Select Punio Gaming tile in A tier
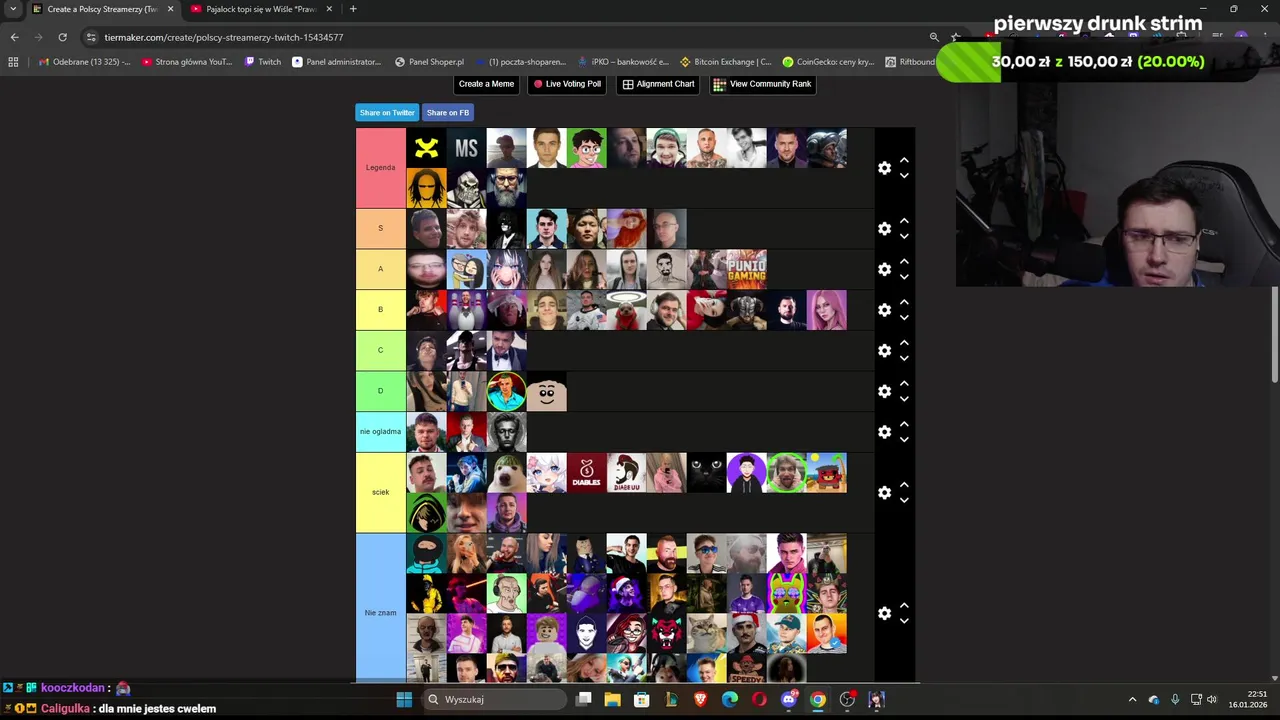Screen dimensions: 1280x720 coord(746,270)
